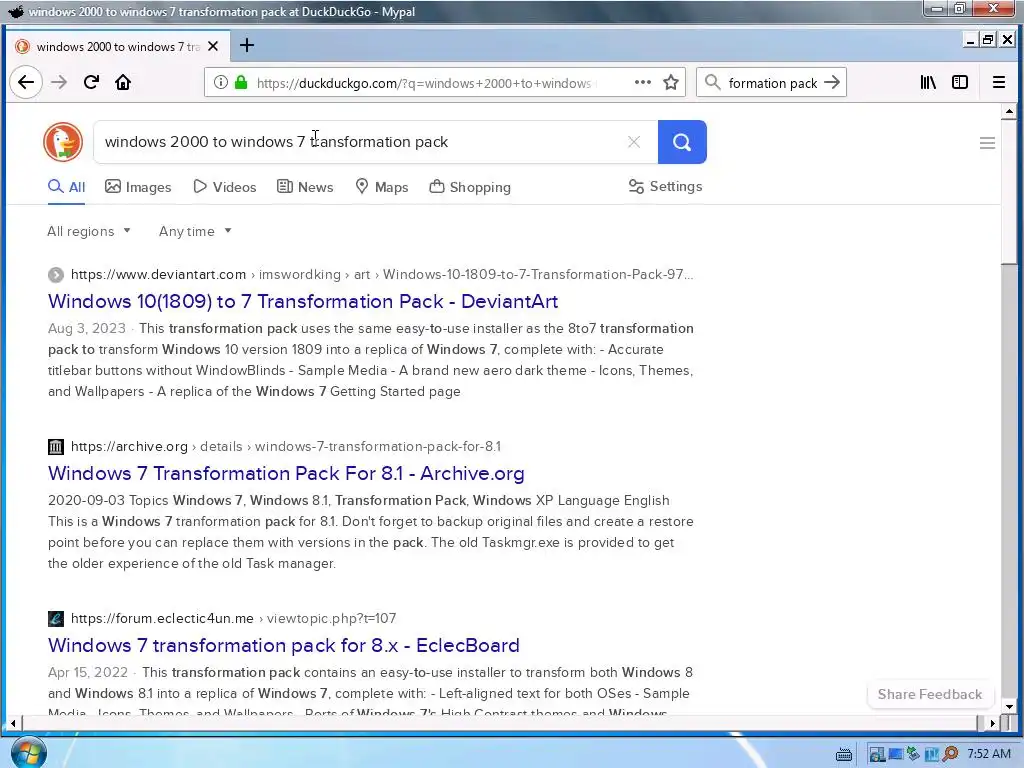Click the on-screen keyboard tray icon

click(x=844, y=755)
